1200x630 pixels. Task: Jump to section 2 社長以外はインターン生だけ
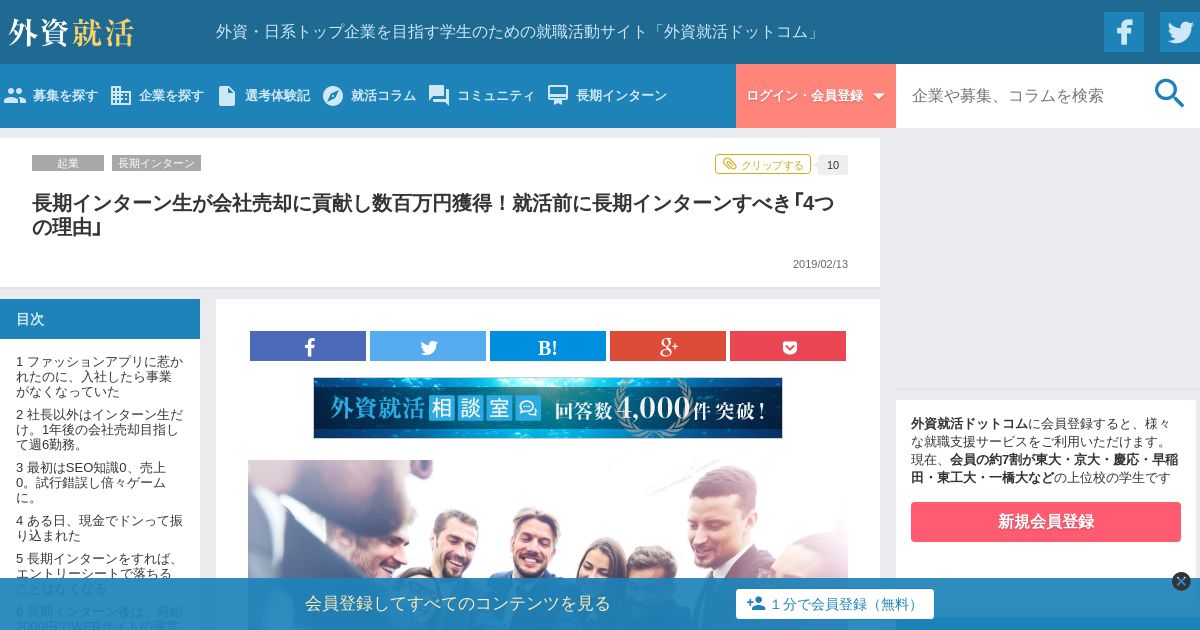coord(100,430)
